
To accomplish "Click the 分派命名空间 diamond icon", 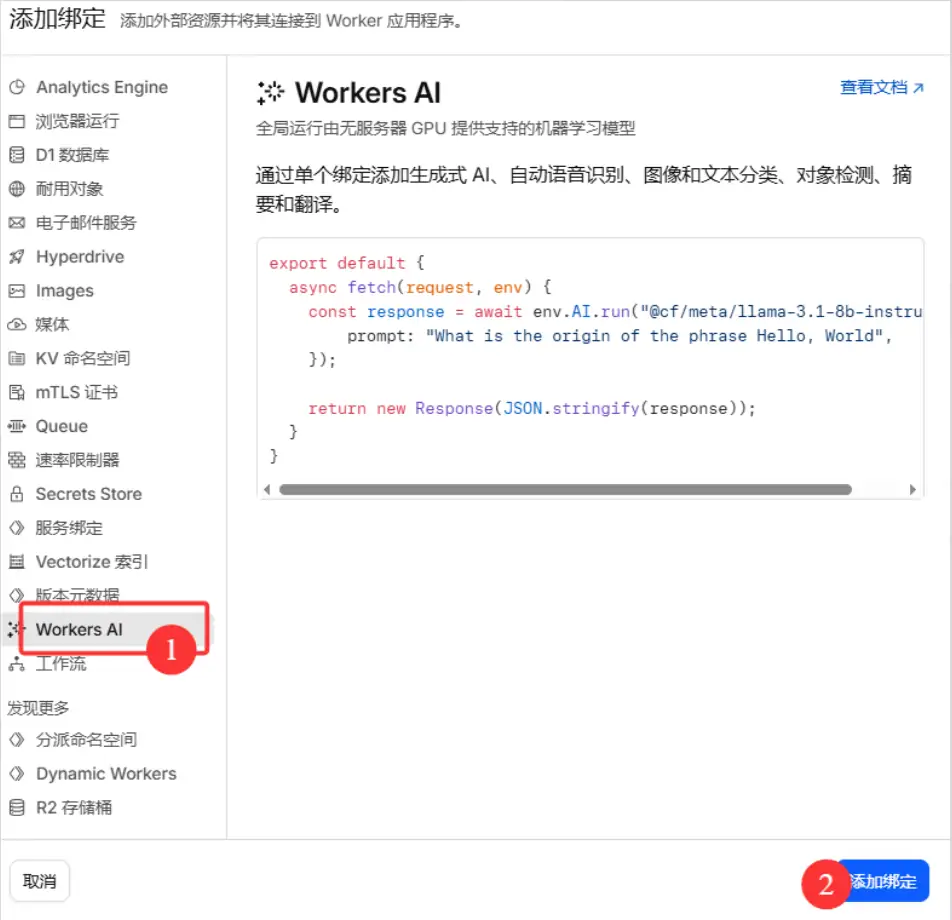I will pyautogui.click(x=17, y=740).
